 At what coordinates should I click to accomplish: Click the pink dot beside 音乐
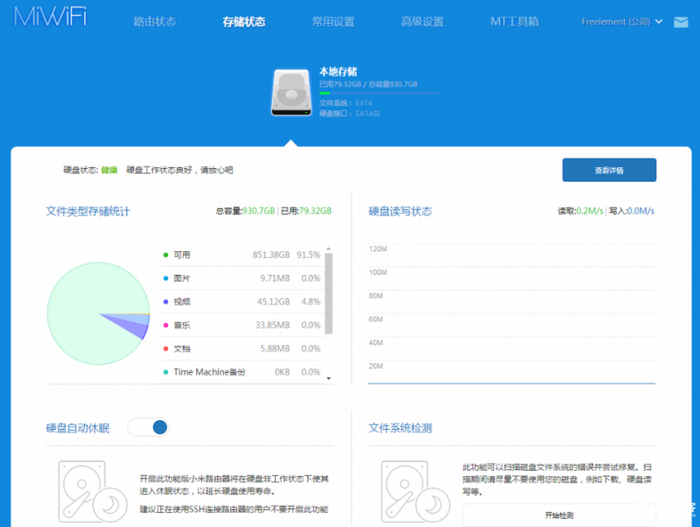click(x=165, y=325)
